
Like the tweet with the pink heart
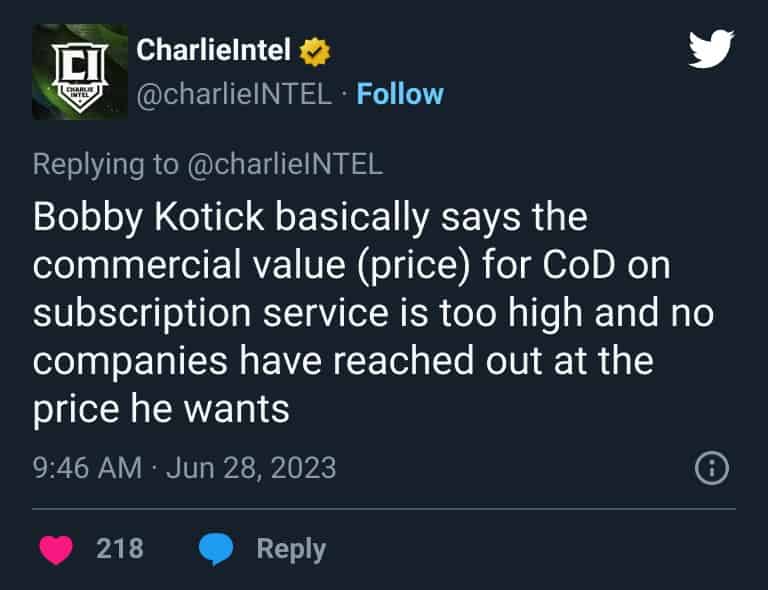tap(56, 549)
